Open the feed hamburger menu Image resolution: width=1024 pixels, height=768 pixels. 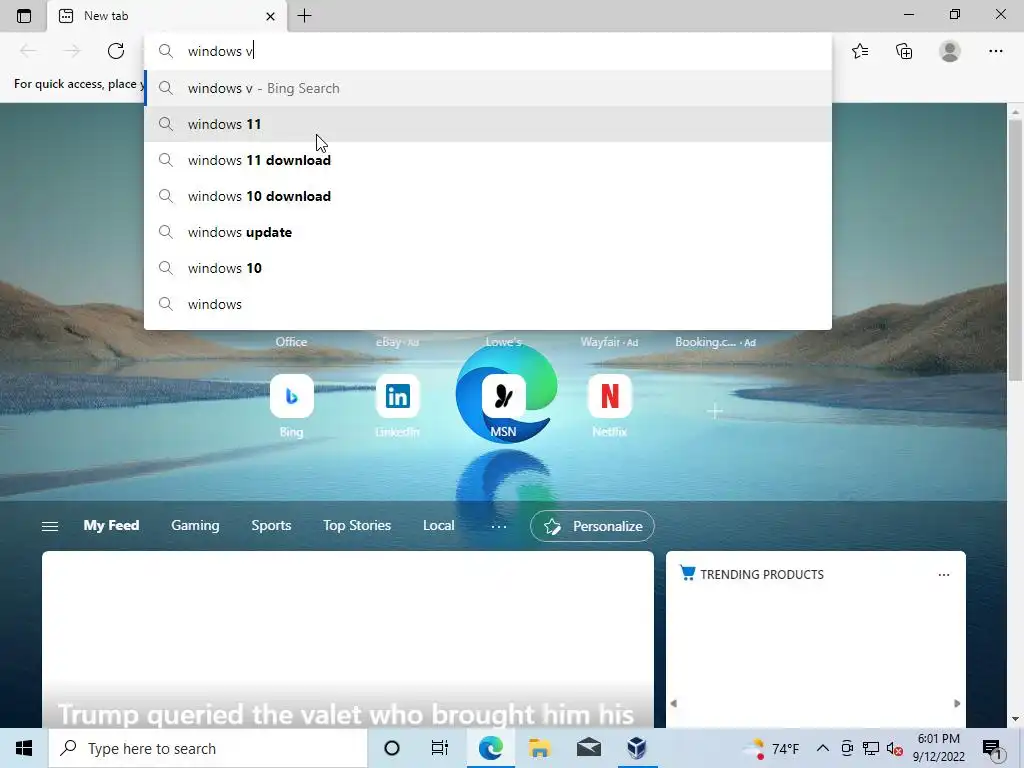(50, 526)
